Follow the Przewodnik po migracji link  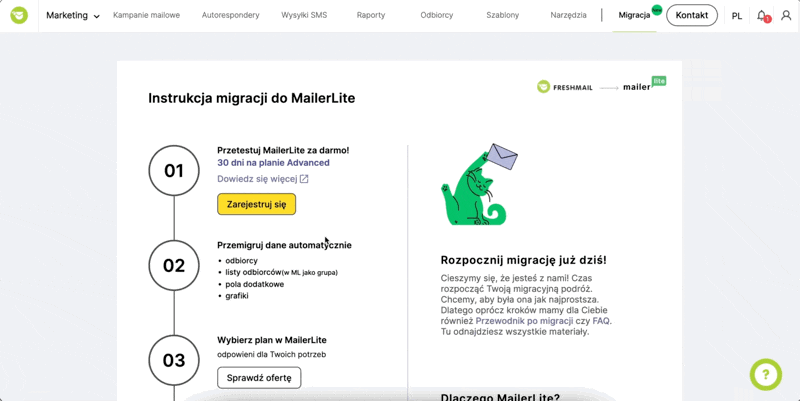pyautogui.click(x=516, y=321)
